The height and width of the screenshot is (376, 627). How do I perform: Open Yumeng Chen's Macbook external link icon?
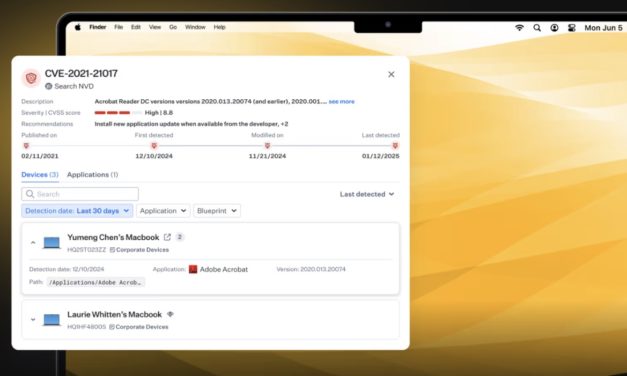pos(167,237)
